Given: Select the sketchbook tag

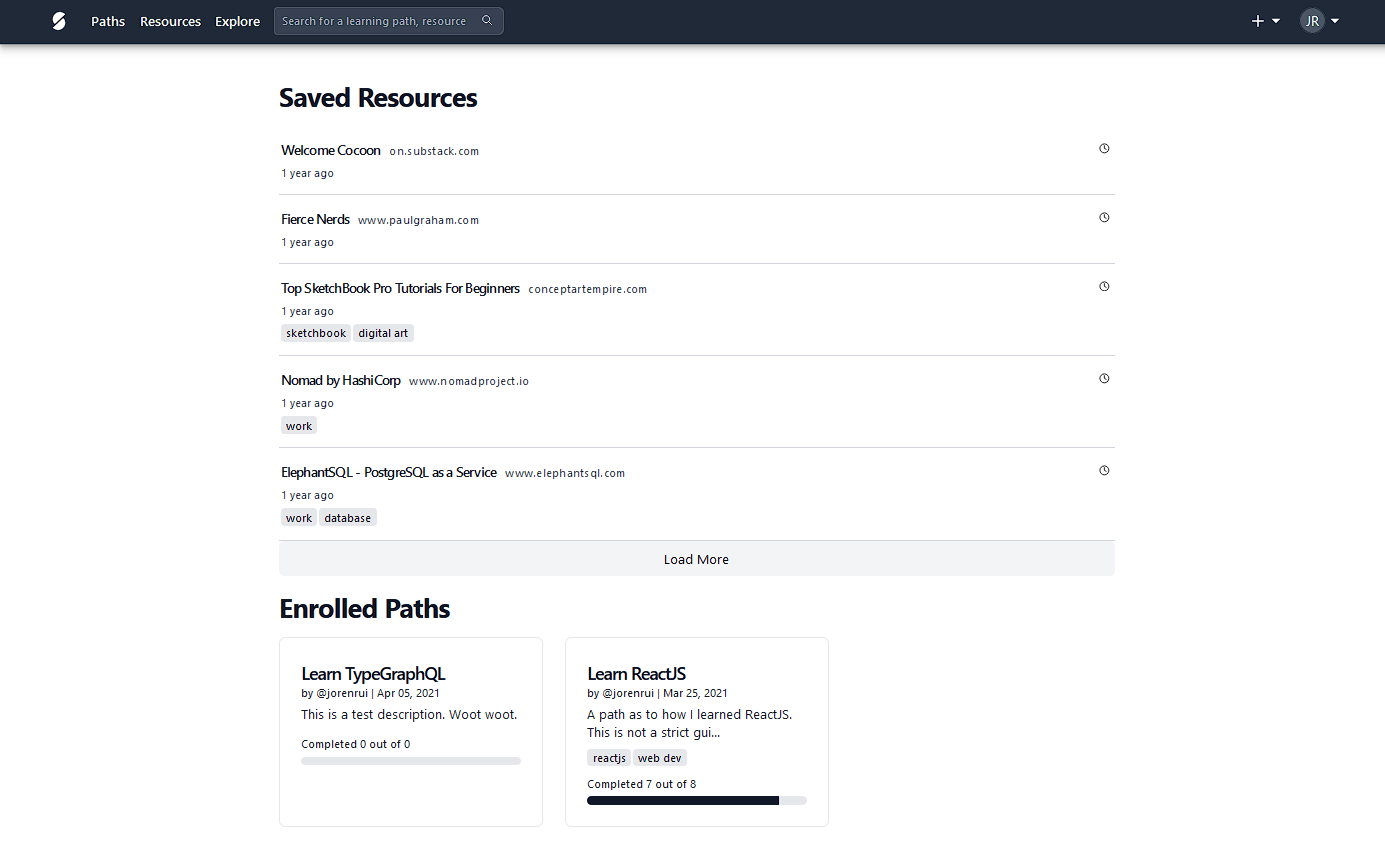Looking at the screenshot, I should (315, 333).
